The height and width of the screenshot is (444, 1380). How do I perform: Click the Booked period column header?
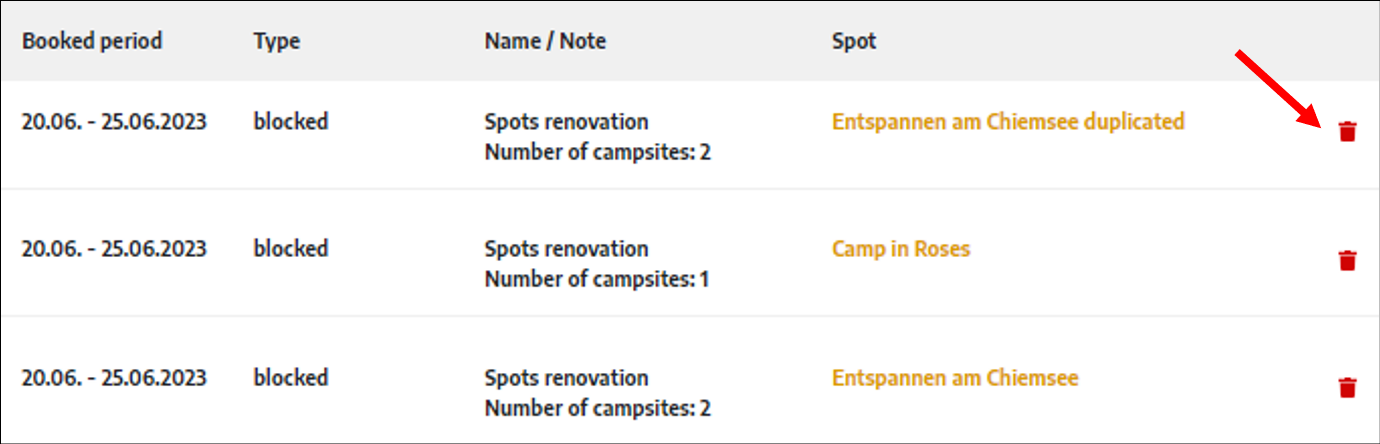(x=92, y=41)
